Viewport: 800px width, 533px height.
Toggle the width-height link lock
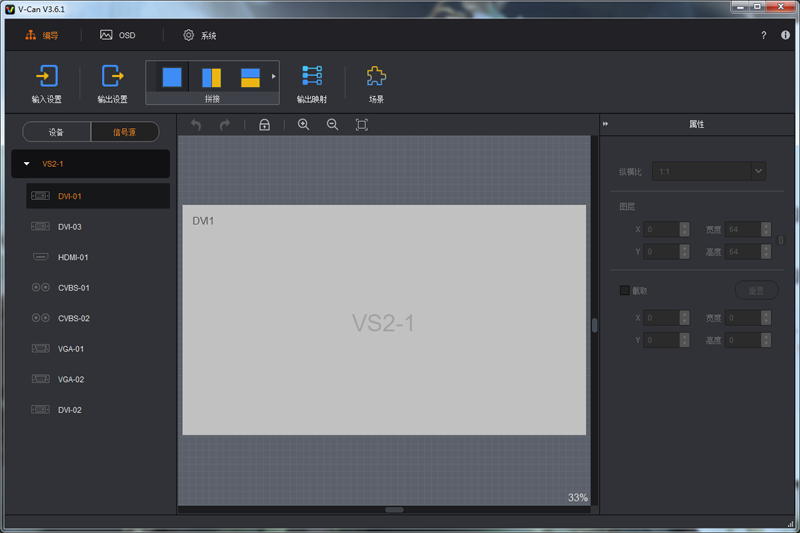click(781, 240)
